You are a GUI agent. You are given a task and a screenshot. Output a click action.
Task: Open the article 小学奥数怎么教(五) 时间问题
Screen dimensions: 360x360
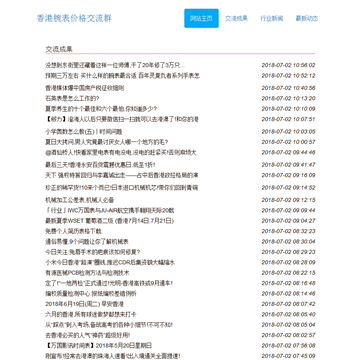83,131
